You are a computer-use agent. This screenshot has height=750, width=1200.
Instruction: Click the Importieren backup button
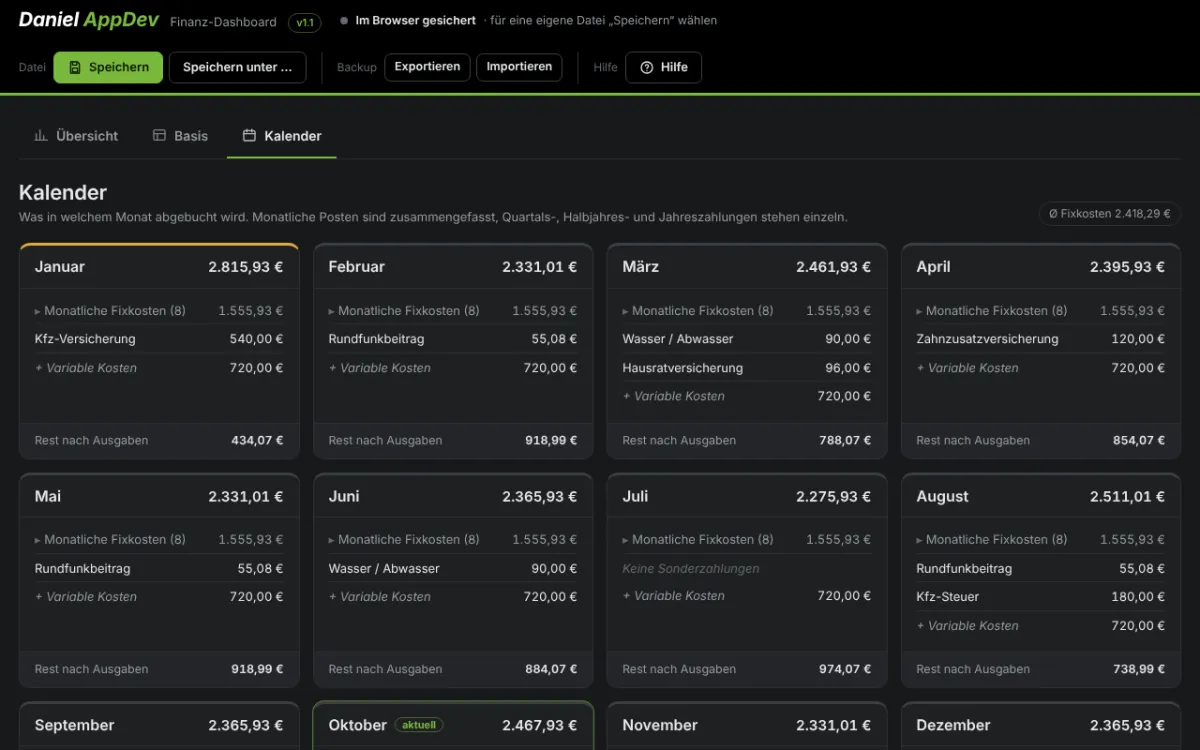519,67
